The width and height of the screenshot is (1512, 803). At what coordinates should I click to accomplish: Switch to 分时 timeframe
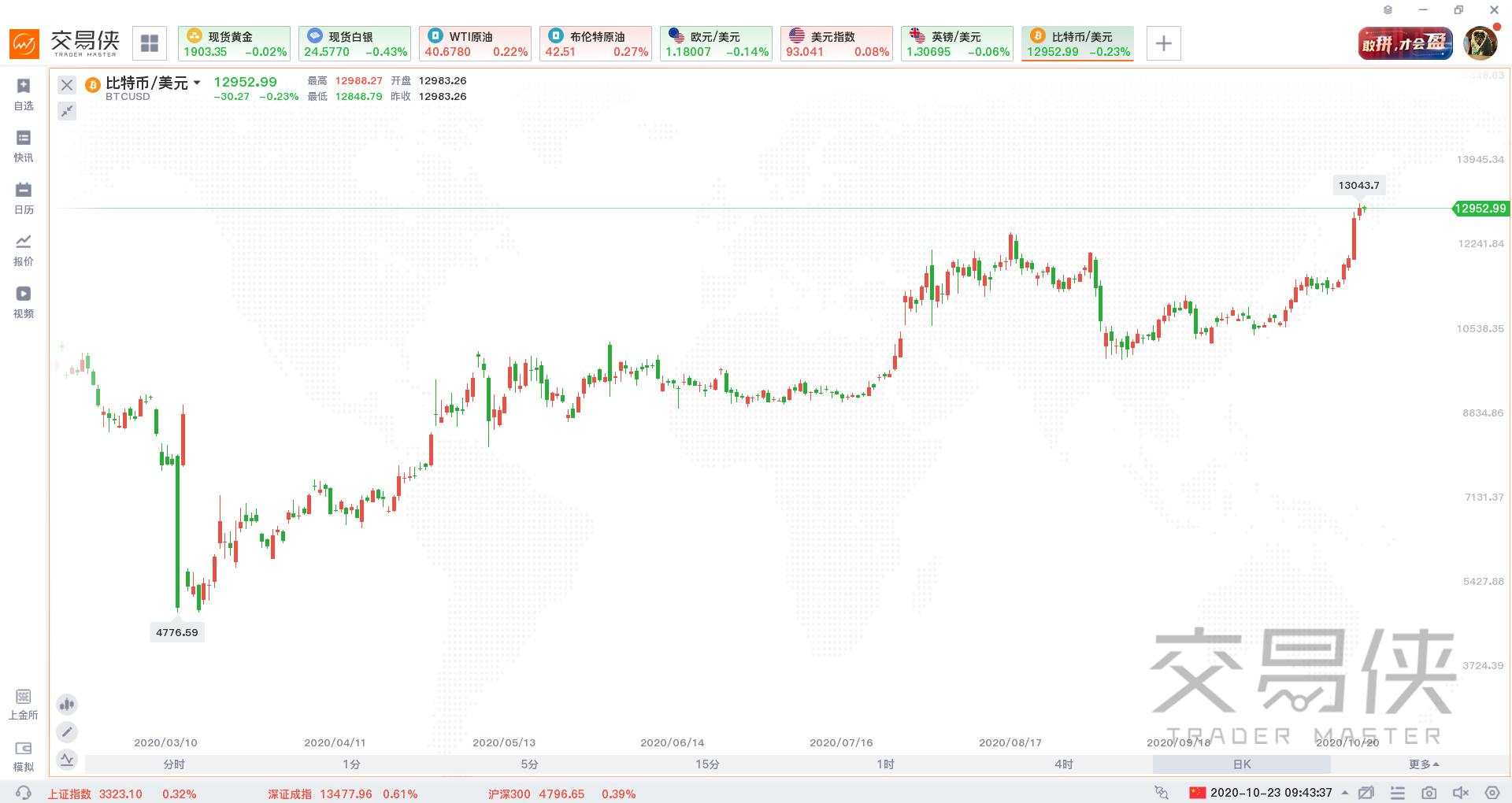174,764
